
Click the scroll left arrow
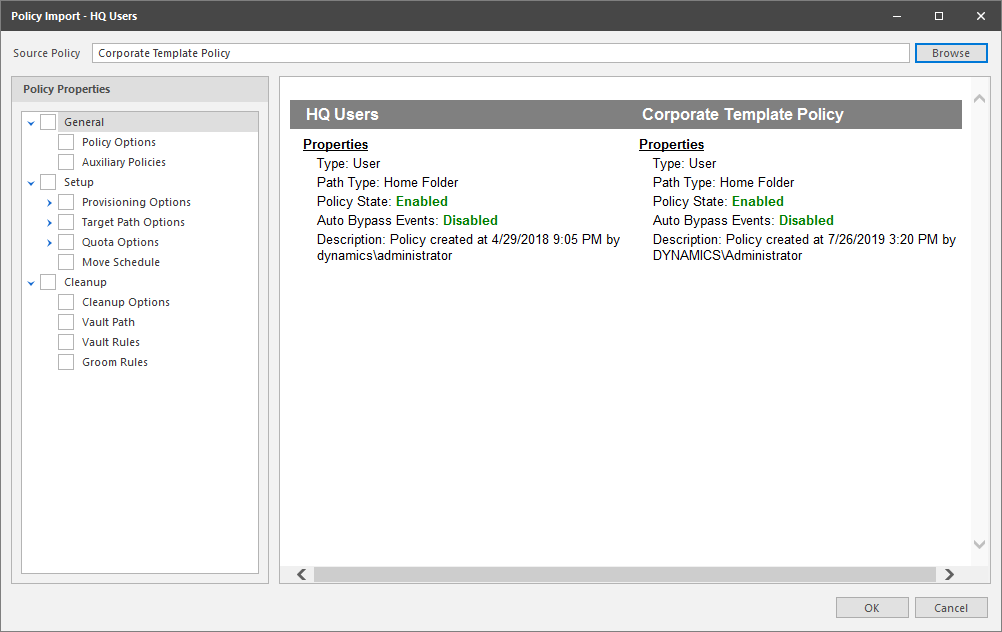[302, 574]
